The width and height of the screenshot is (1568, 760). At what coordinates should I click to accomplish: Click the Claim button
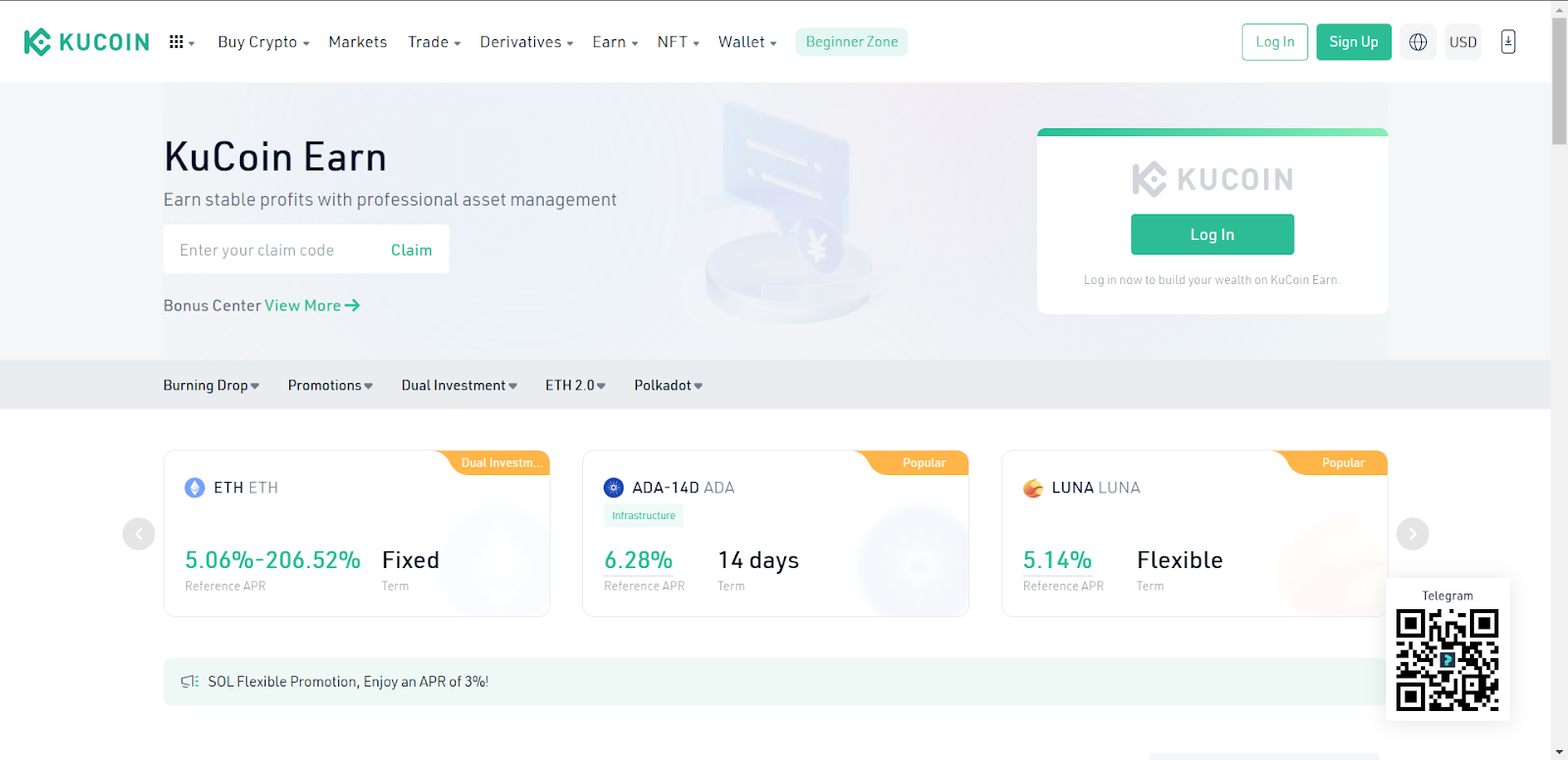(412, 250)
